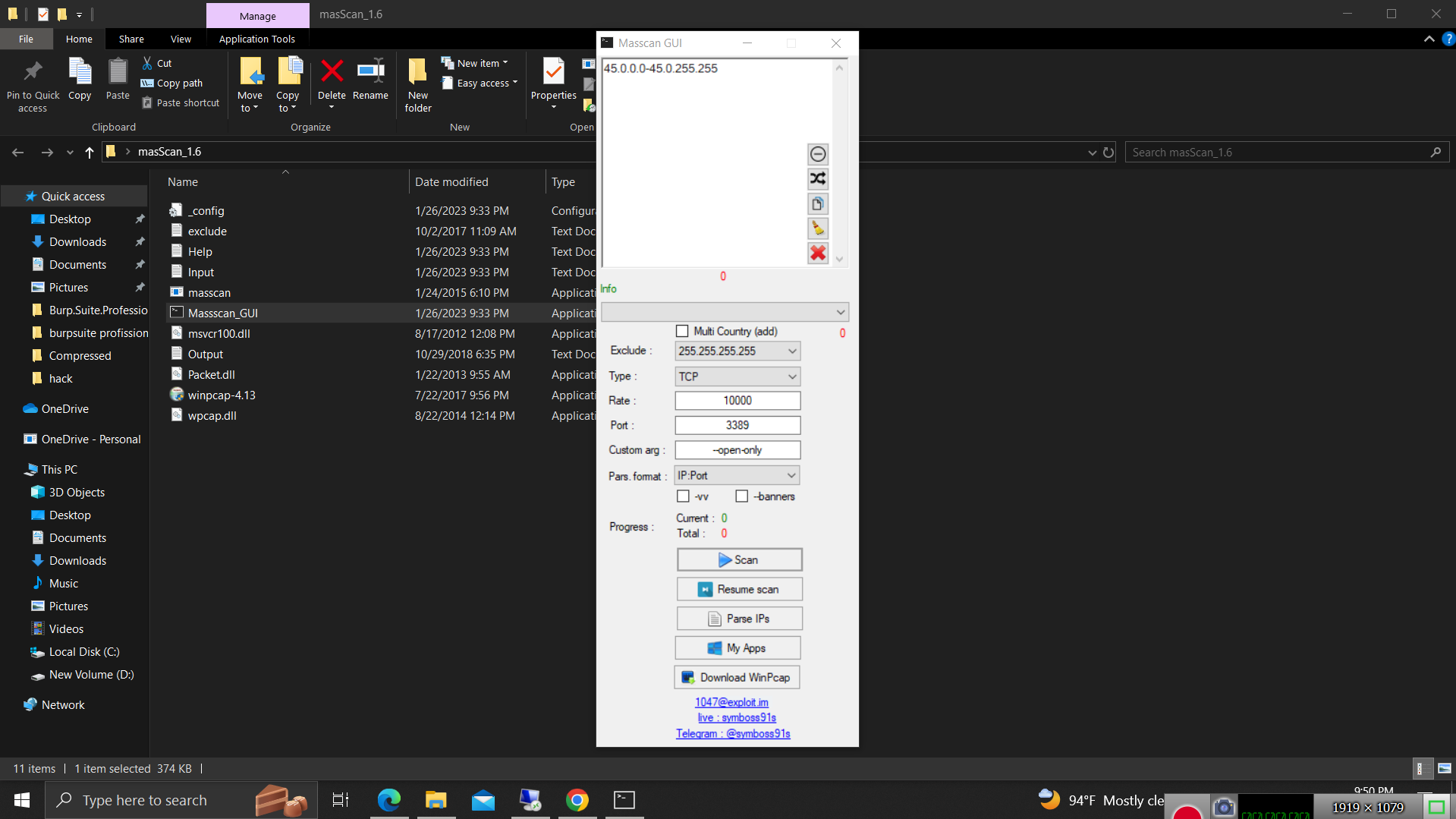Expand the Type TCP dropdown
This screenshot has height=819, width=1456.
point(791,376)
